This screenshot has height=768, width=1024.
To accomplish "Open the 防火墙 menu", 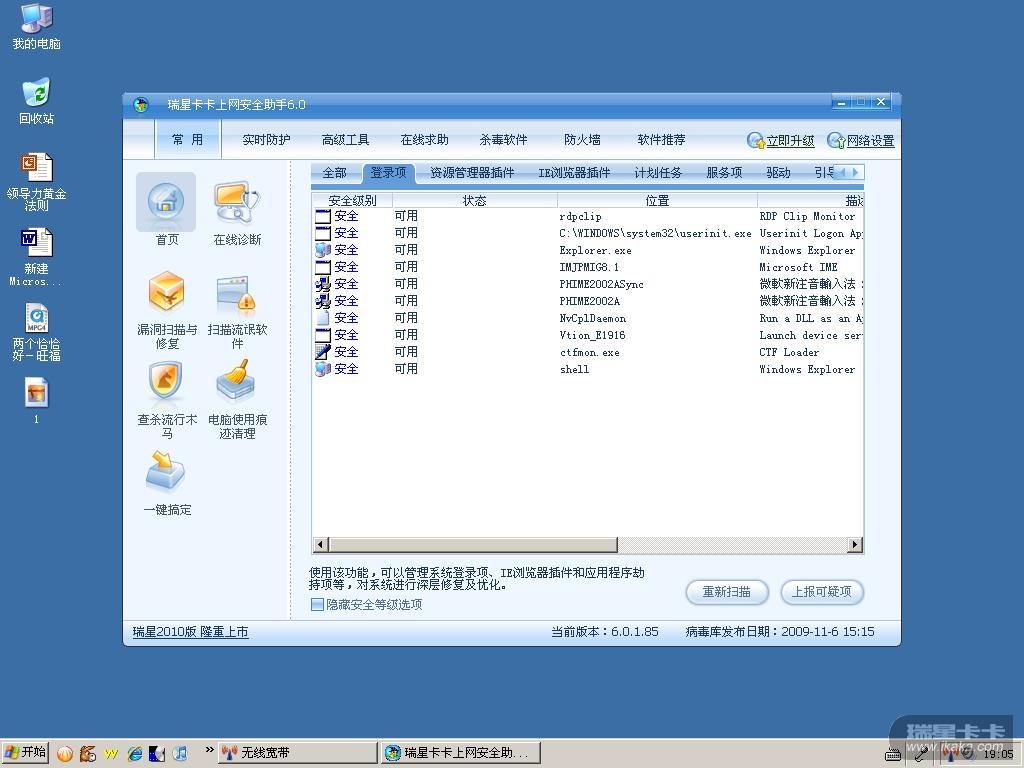I will coord(582,140).
